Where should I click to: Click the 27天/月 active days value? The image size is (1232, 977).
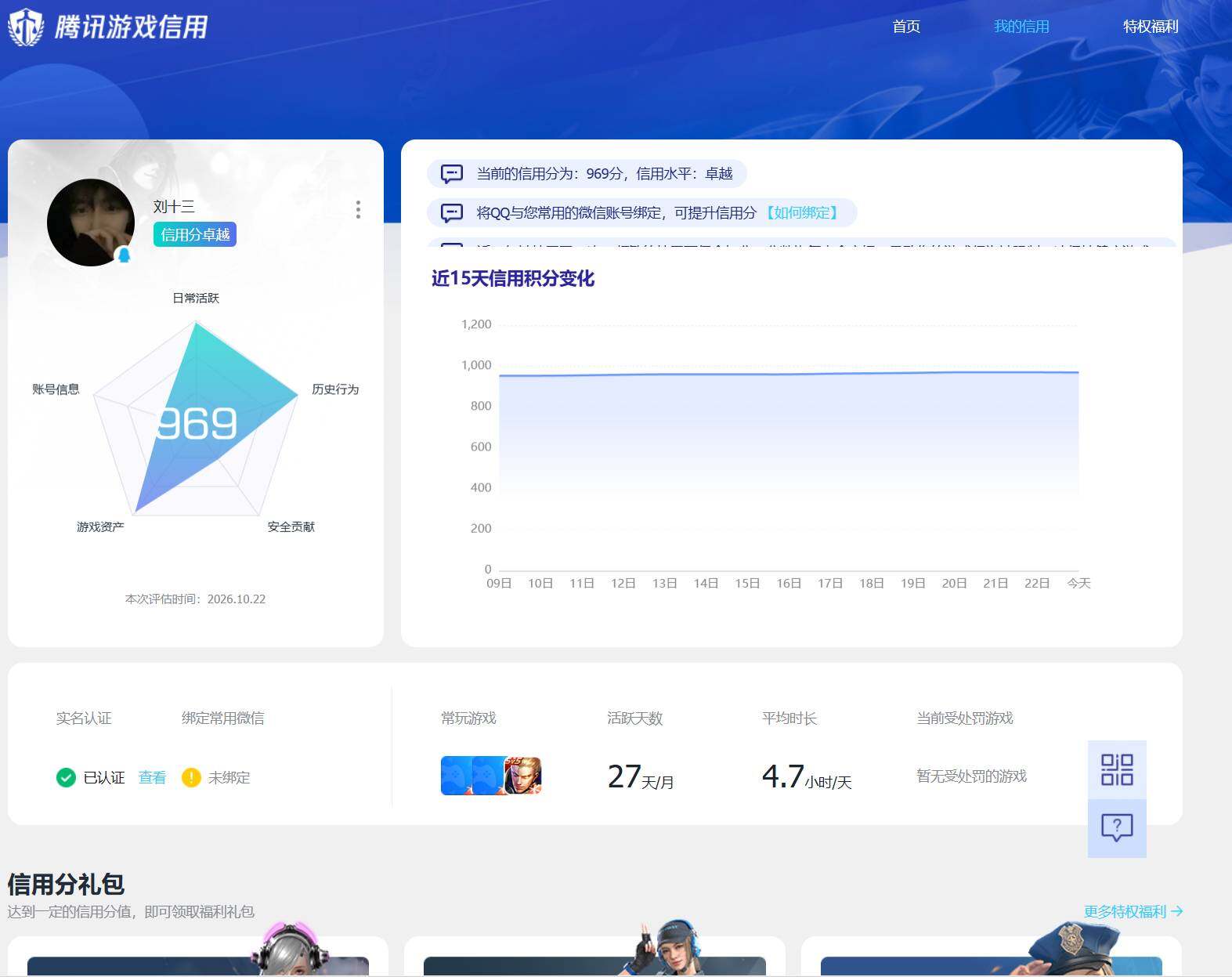(641, 776)
